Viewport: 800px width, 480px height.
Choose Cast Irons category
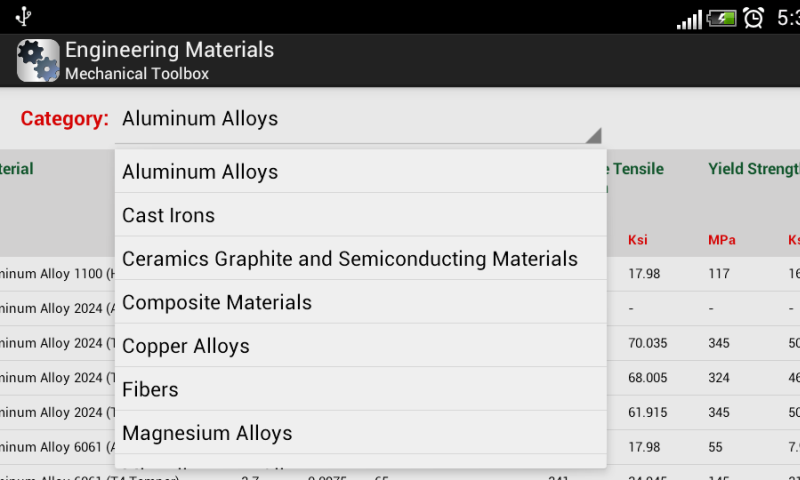(x=361, y=215)
